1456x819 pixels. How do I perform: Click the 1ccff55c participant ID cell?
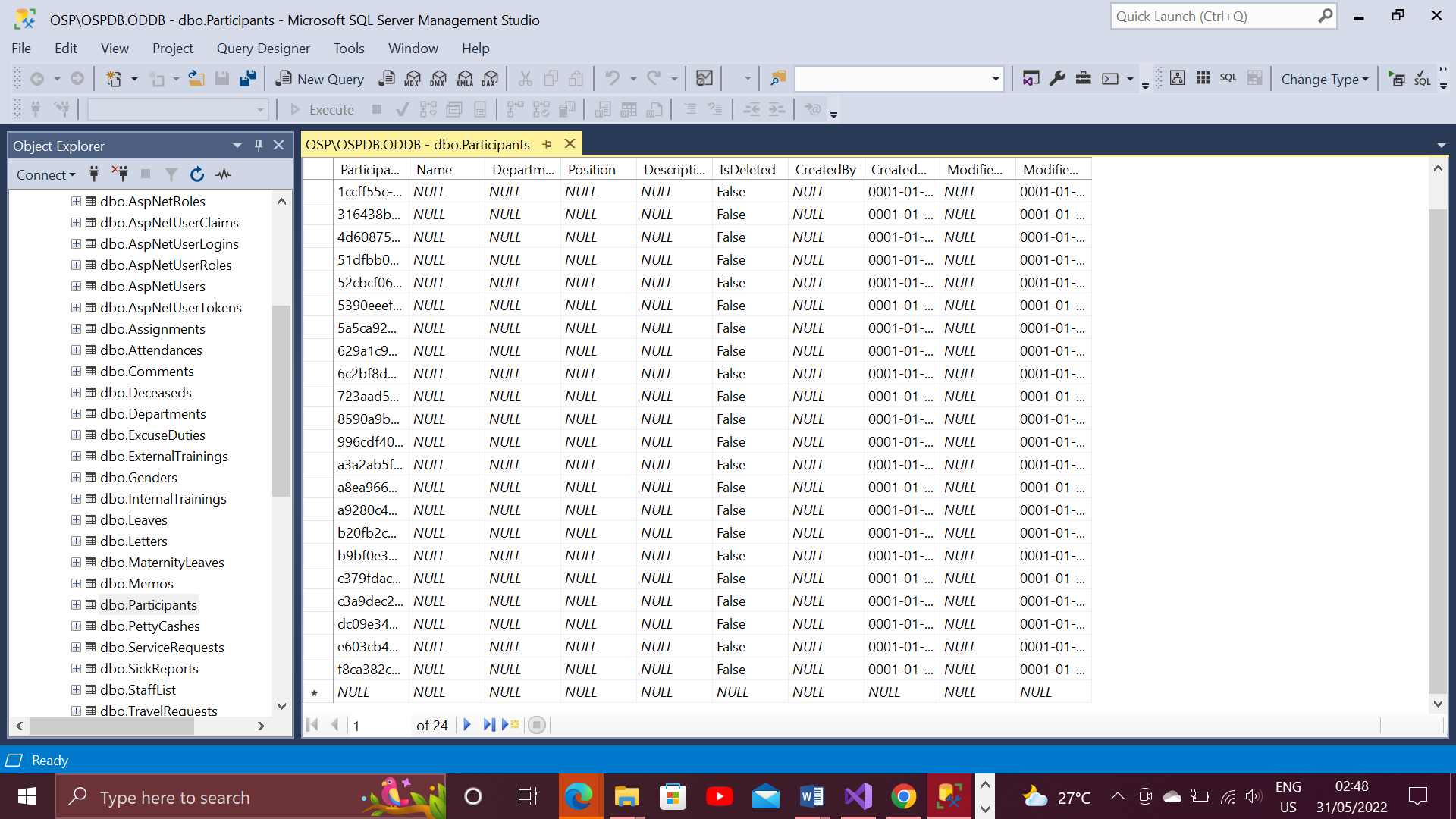click(x=370, y=192)
